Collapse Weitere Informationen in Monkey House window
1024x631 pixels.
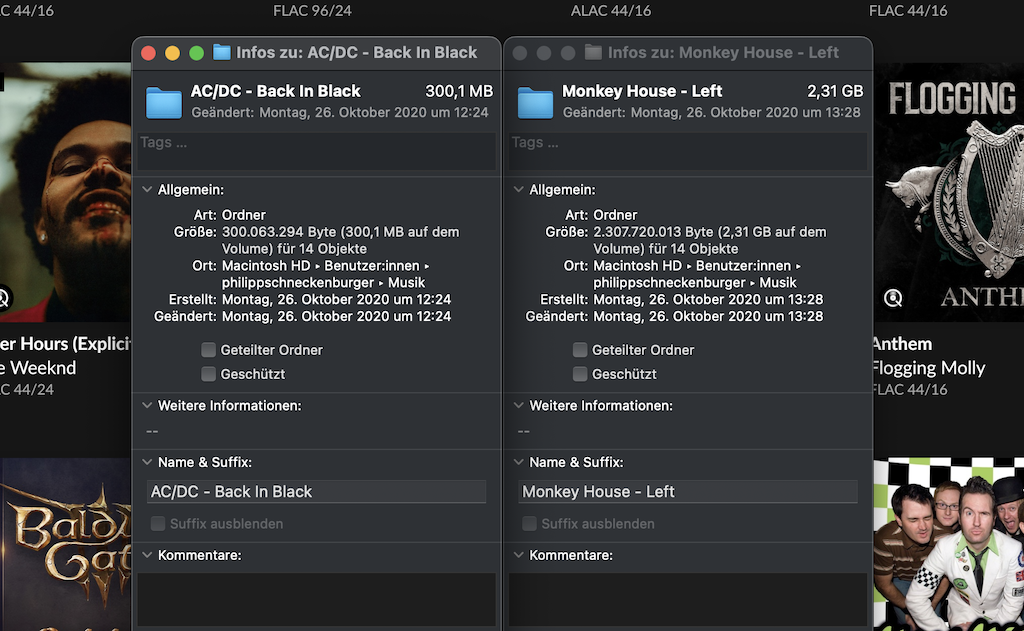[x=519, y=406]
